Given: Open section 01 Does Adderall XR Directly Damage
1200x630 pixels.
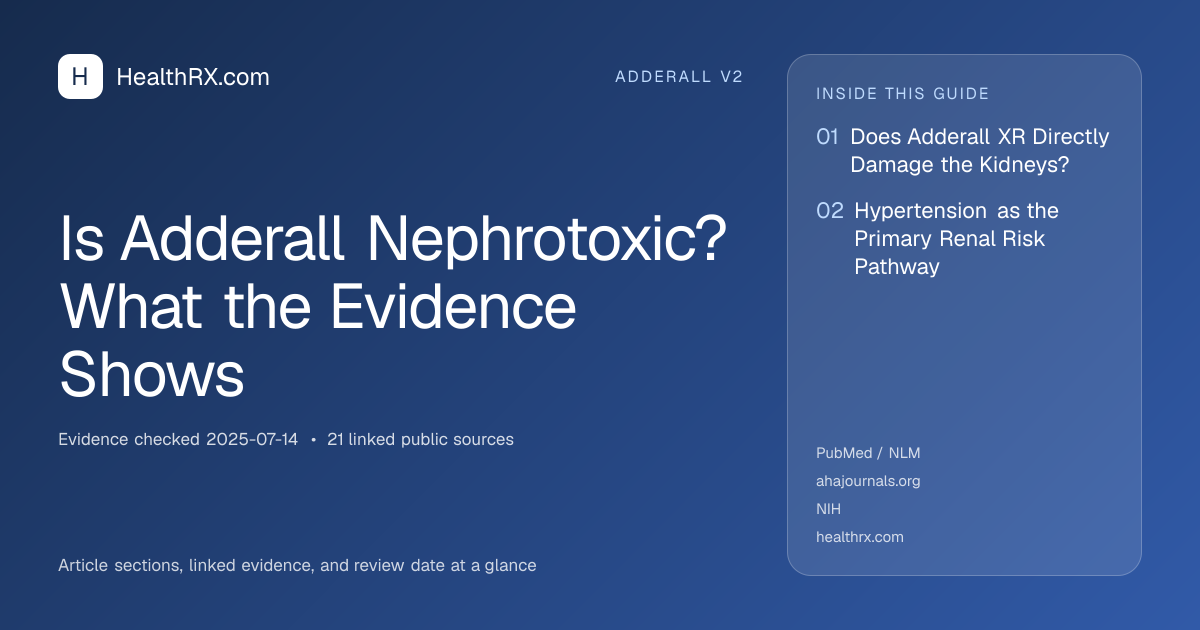Looking at the screenshot, I should pyautogui.click(x=963, y=151).
